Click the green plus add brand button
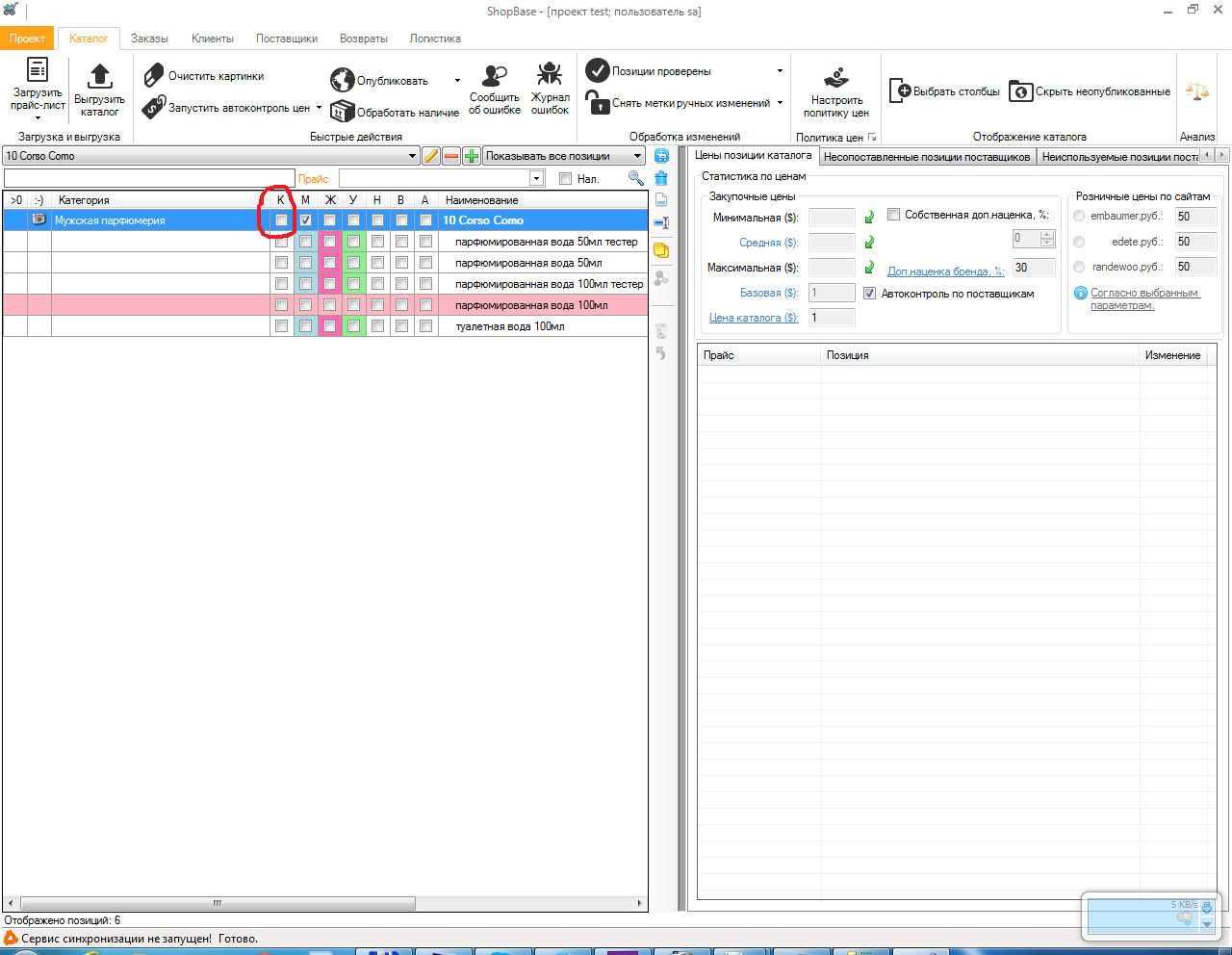Viewport: 1232px width, 955px height. pyautogui.click(x=472, y=156)
